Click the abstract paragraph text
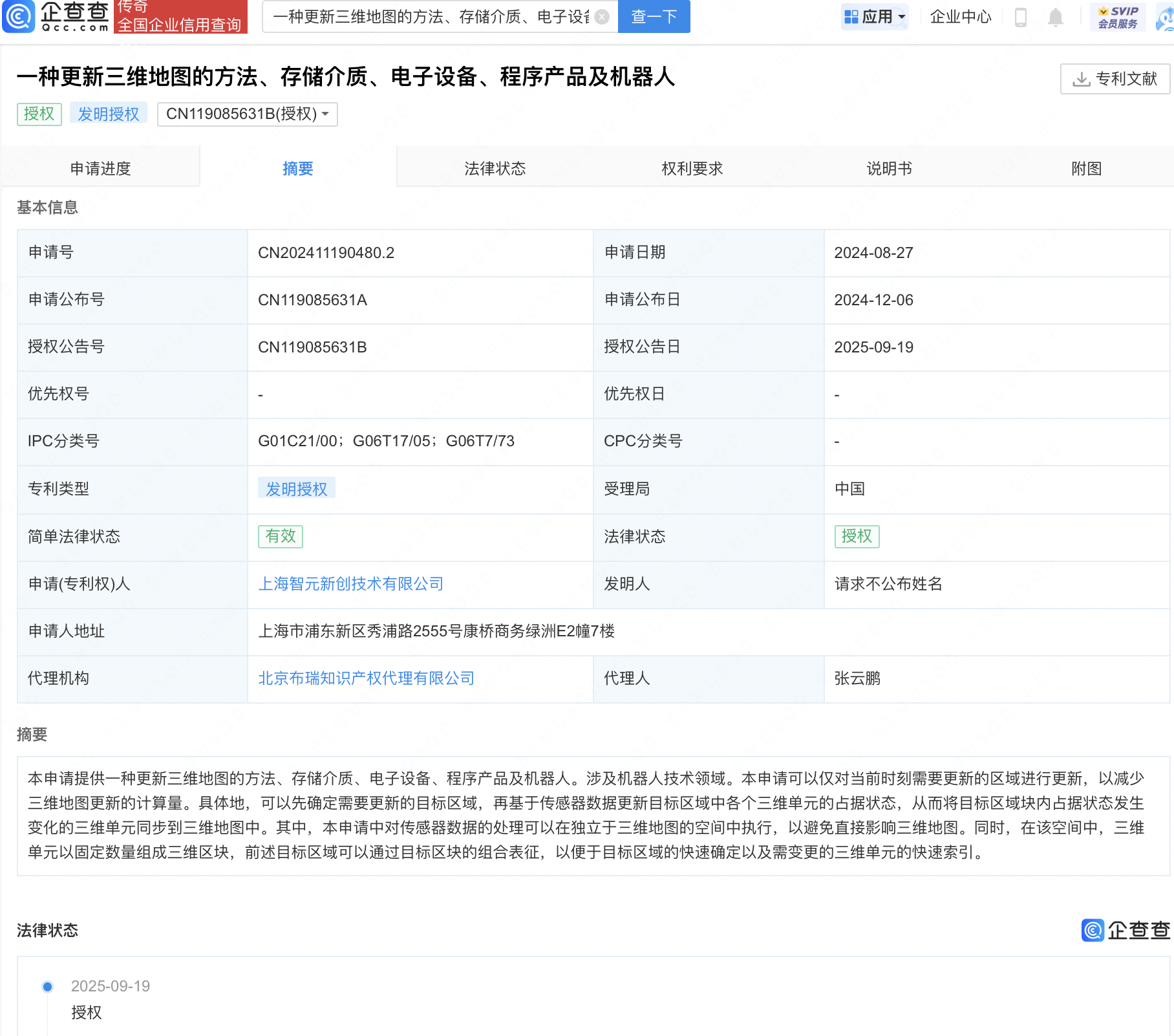 586,815
